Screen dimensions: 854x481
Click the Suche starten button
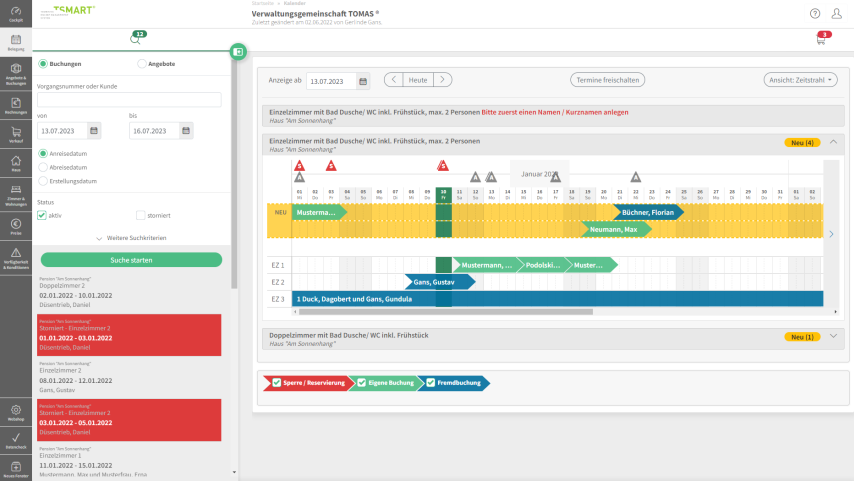pyautogui.click(x=131, y=260)
